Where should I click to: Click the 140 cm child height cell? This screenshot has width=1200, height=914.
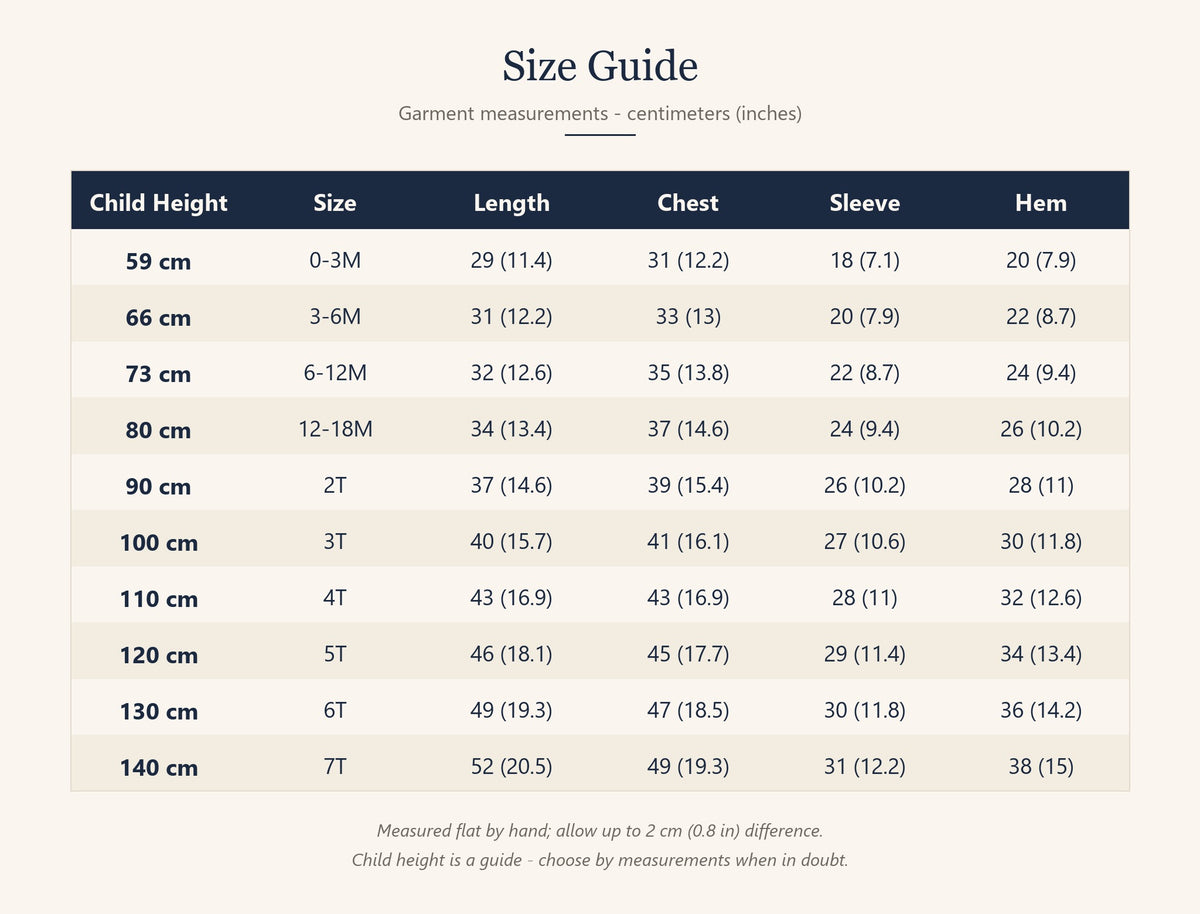click(x=159, y=767)
